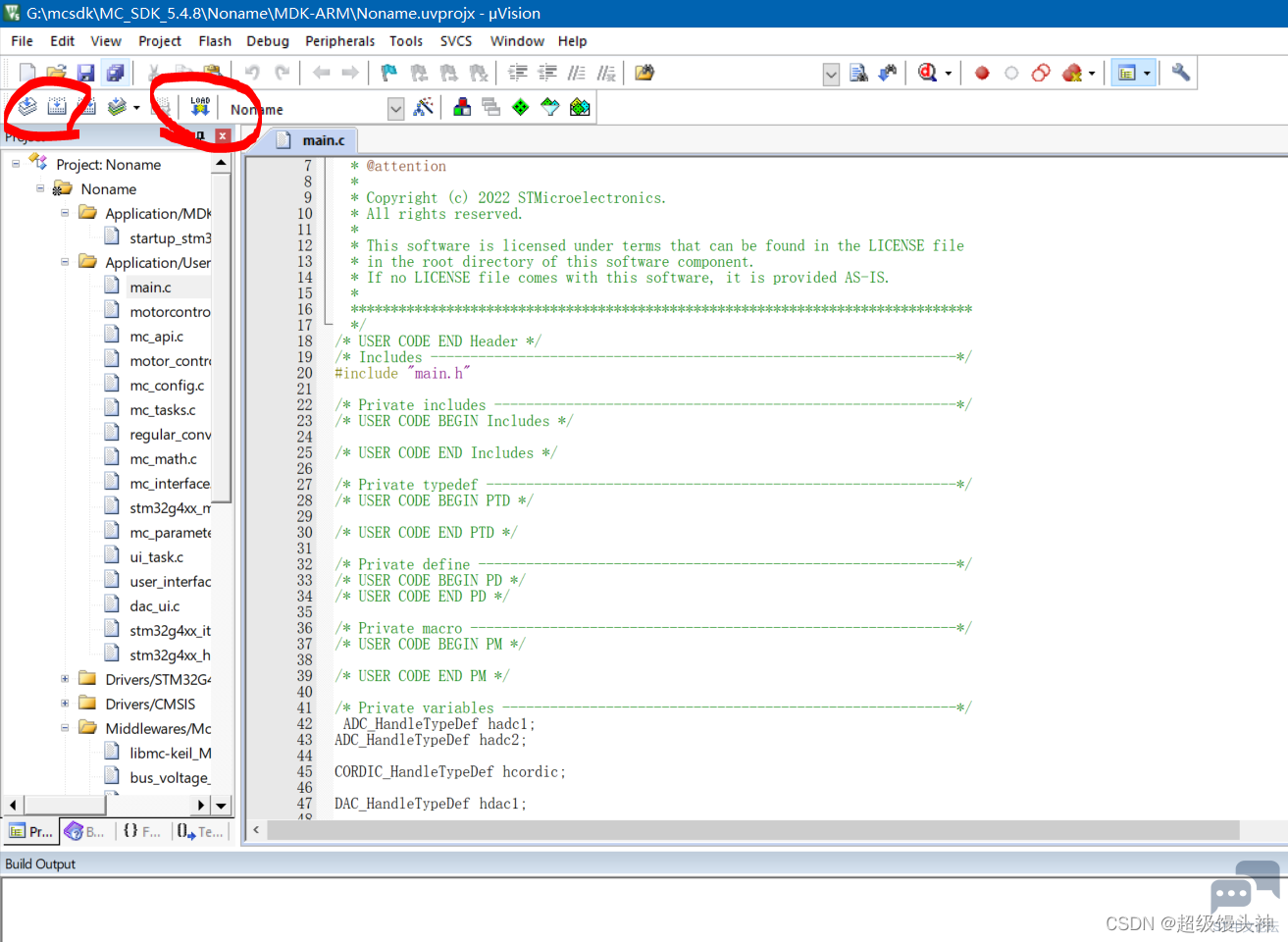Click the Select Software Packs icon

[550, 107]
